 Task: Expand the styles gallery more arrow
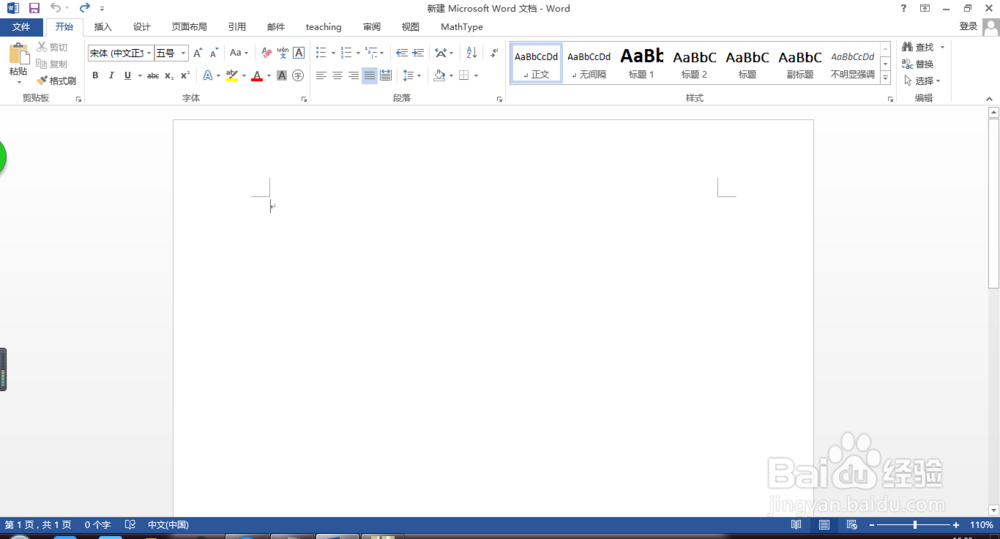coord(885,78)
